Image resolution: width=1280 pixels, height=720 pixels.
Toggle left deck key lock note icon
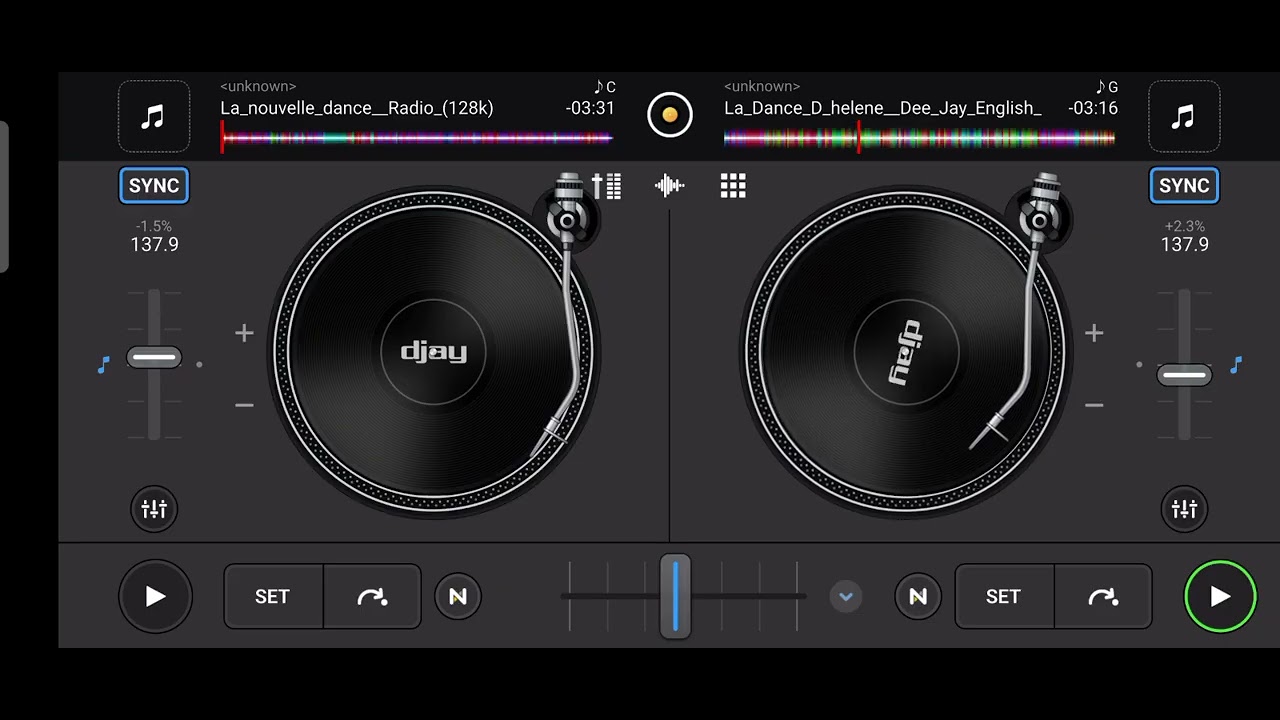point(103,366)
